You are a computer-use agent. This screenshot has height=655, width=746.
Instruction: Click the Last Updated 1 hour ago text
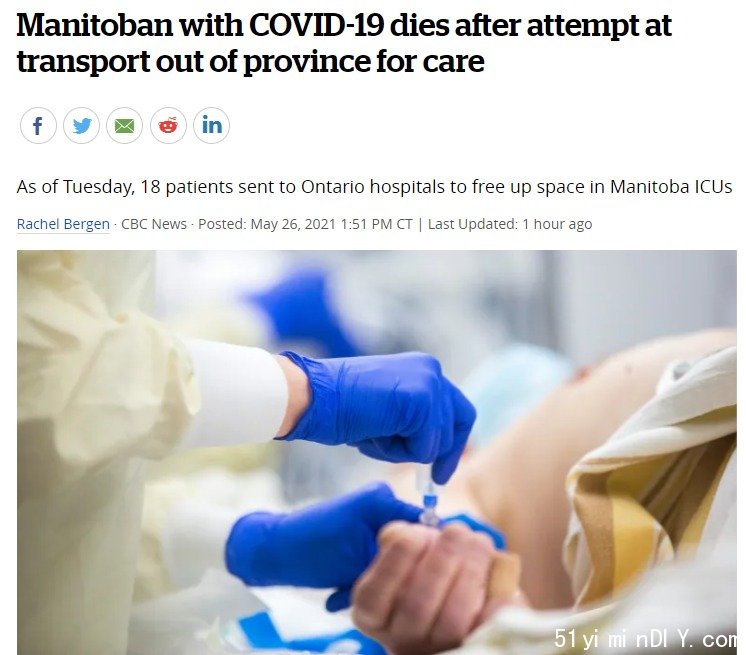pos(510,224)
